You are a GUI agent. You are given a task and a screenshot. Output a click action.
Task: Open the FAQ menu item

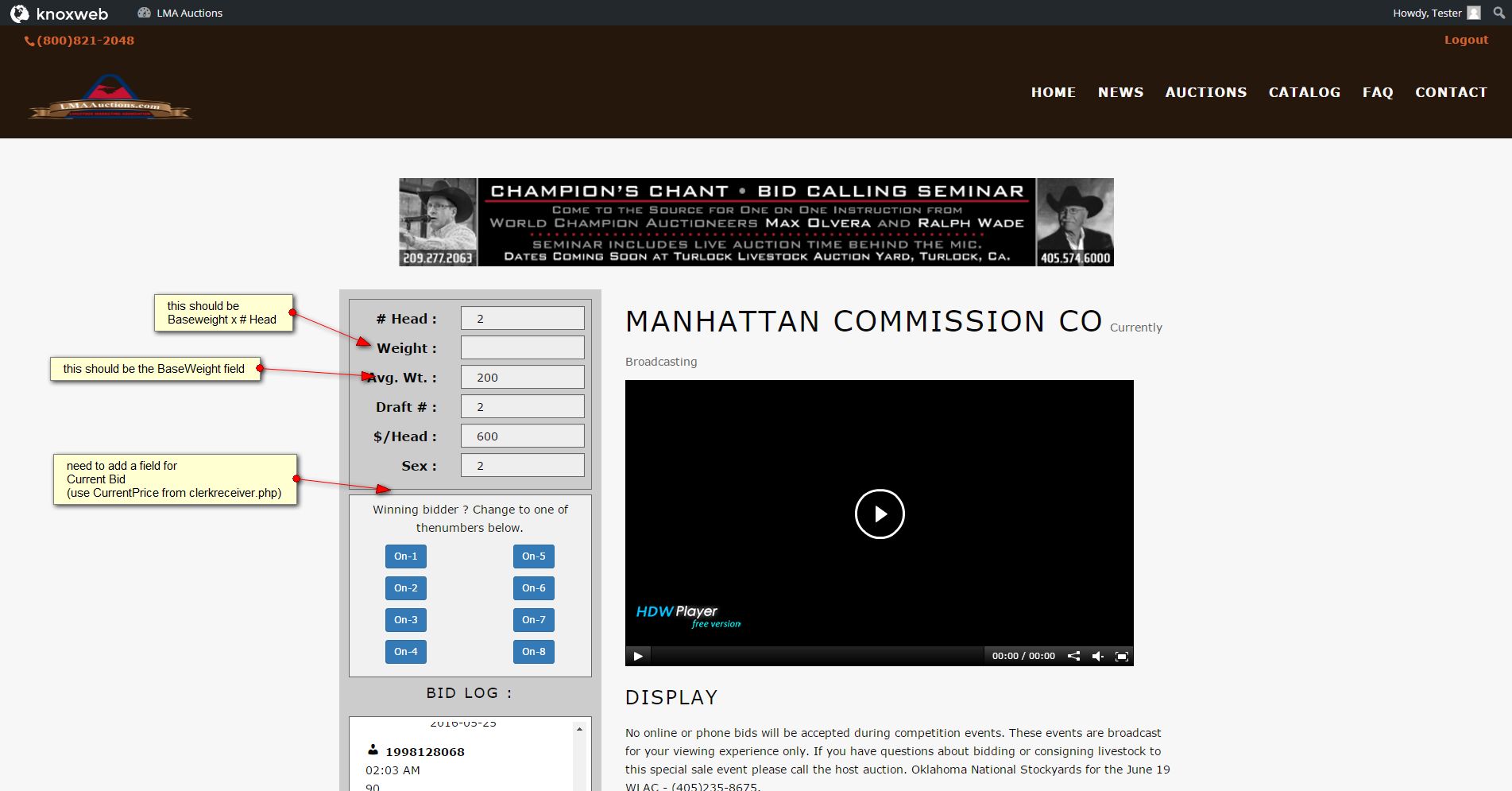tap(1378, 92)
